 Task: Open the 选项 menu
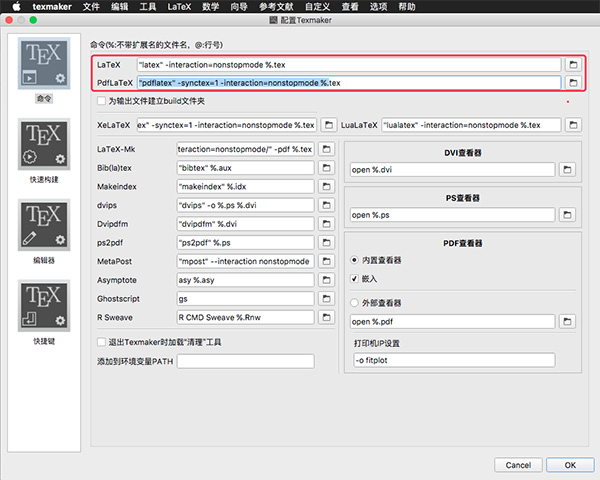tap(378, 7)
